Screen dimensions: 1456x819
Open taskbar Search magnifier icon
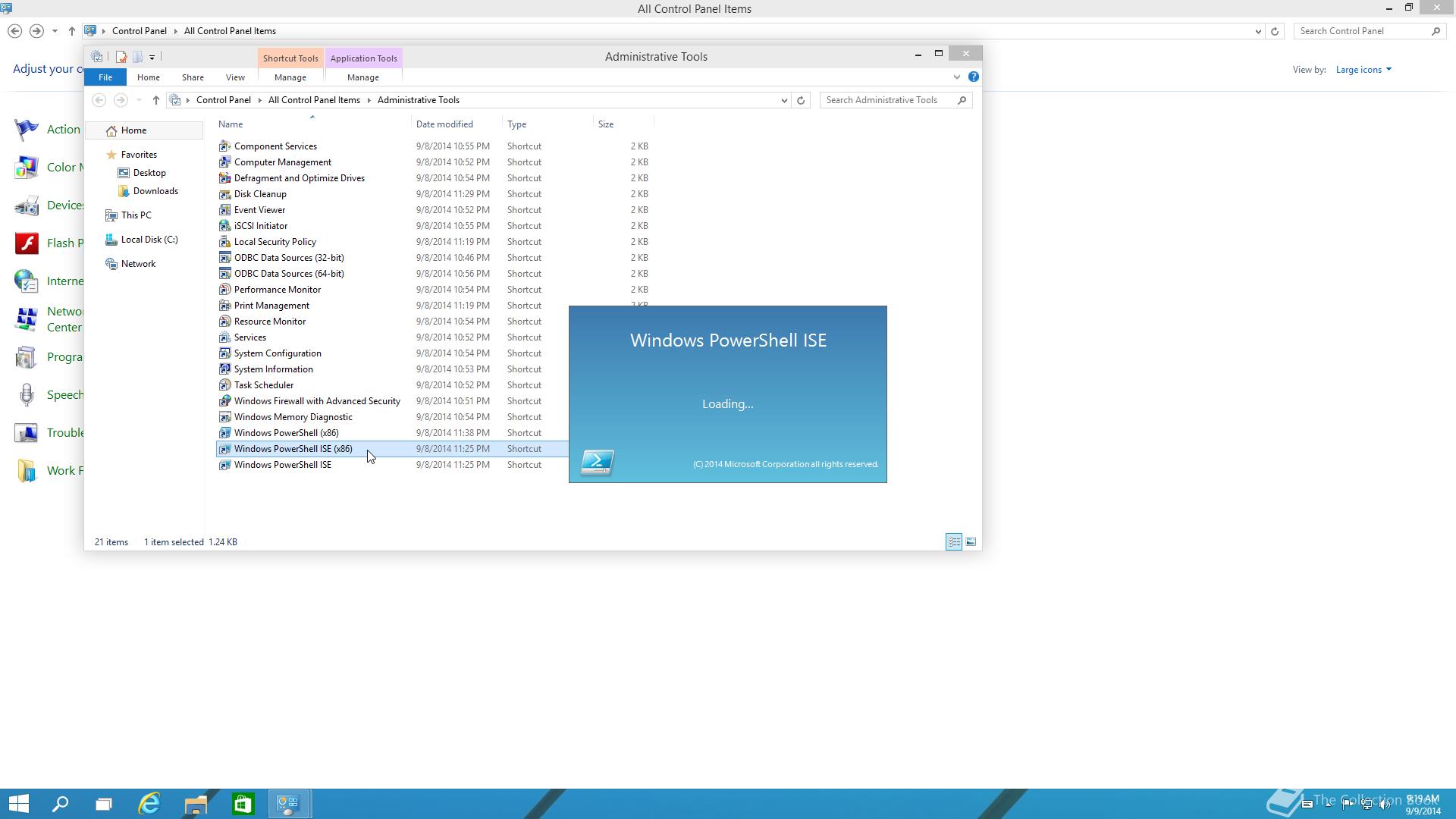click(x=60, y=804)
